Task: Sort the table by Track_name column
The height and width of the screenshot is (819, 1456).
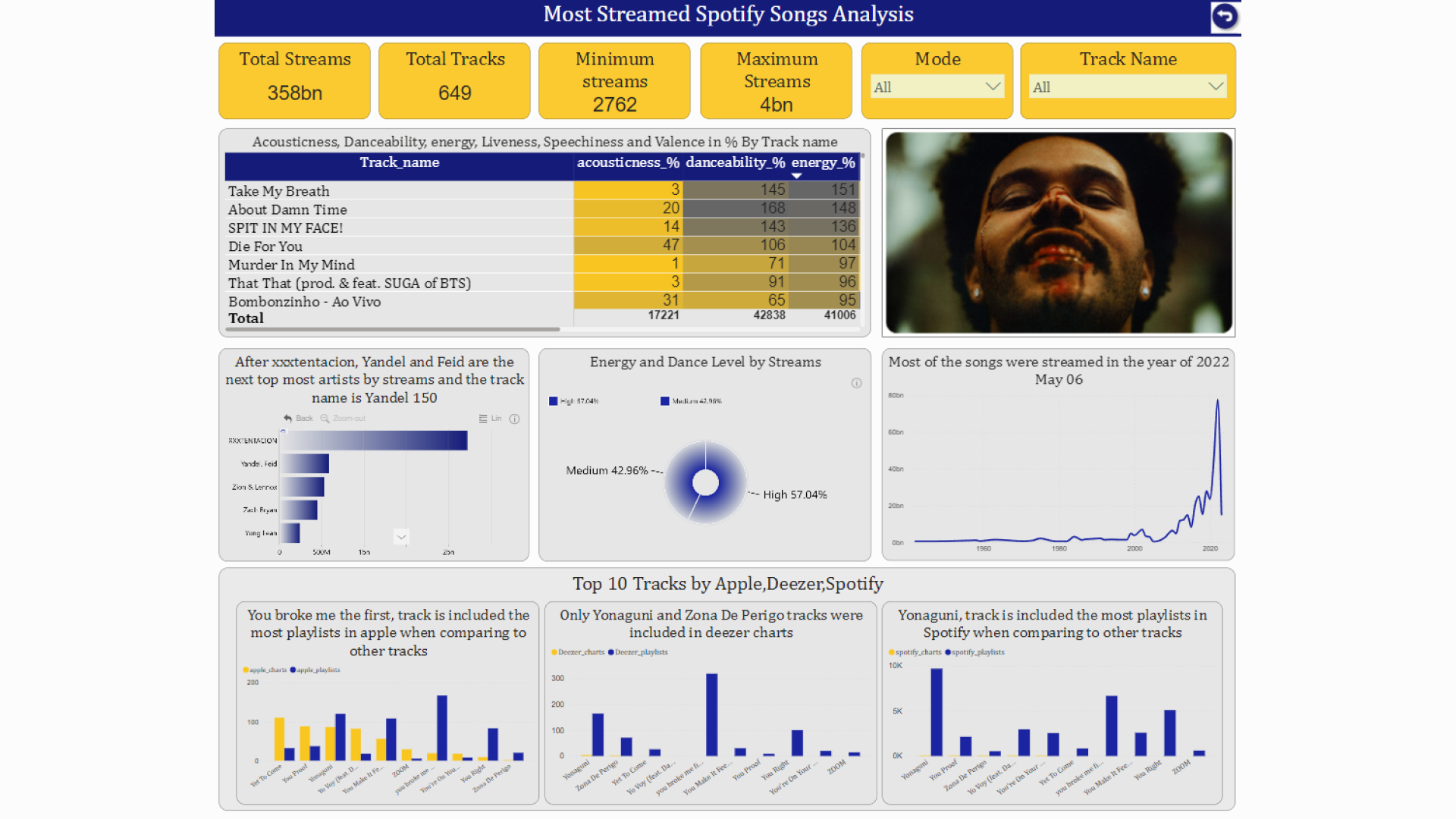Action: [x=399, y=162]
